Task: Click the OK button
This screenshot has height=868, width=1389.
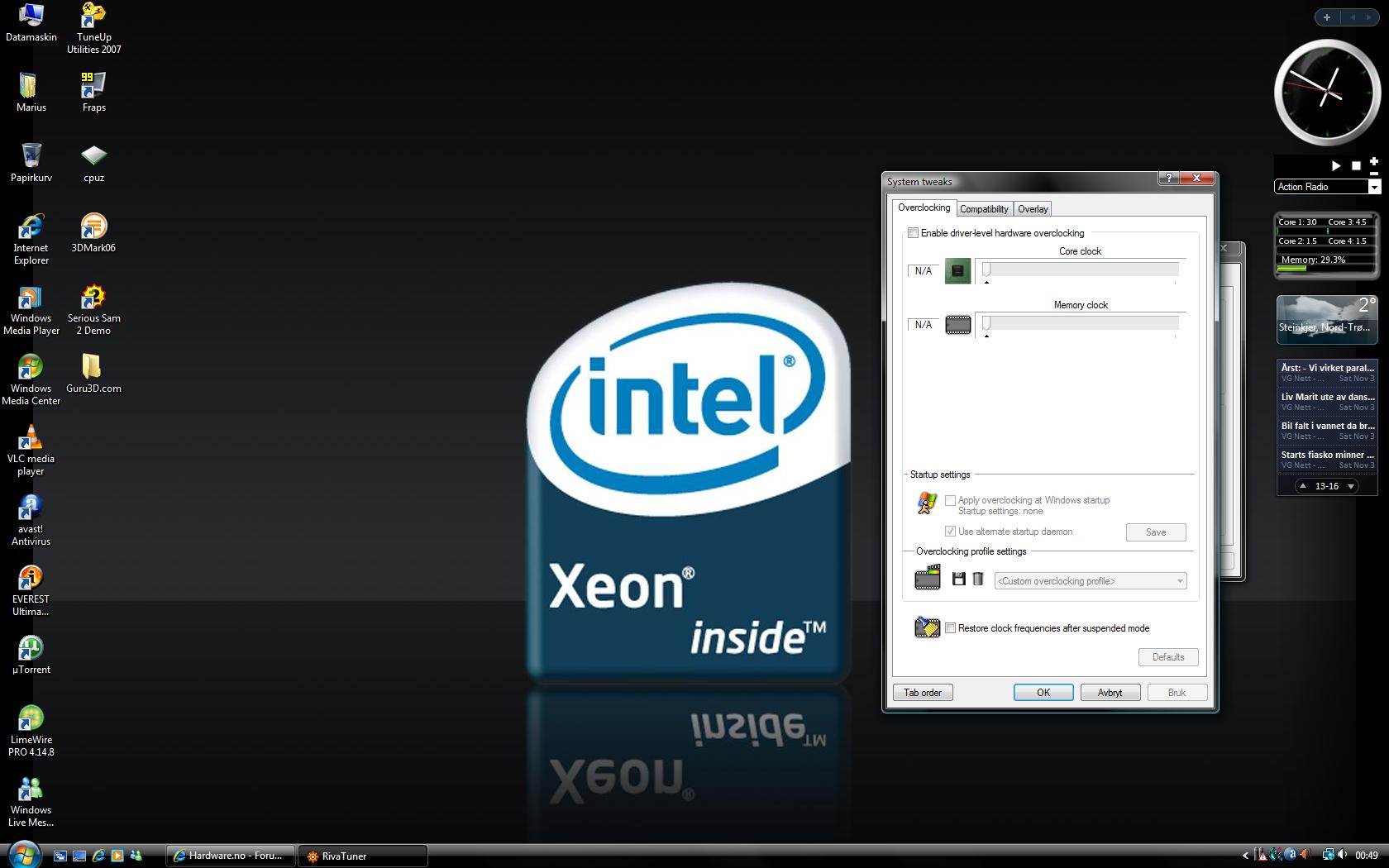Action: (1043, 693)
